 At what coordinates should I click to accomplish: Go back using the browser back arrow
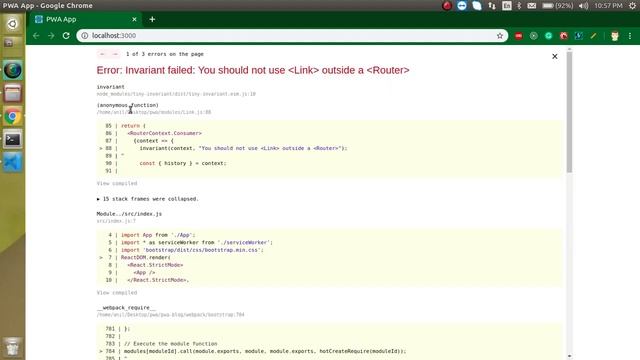tap(36, 36)
